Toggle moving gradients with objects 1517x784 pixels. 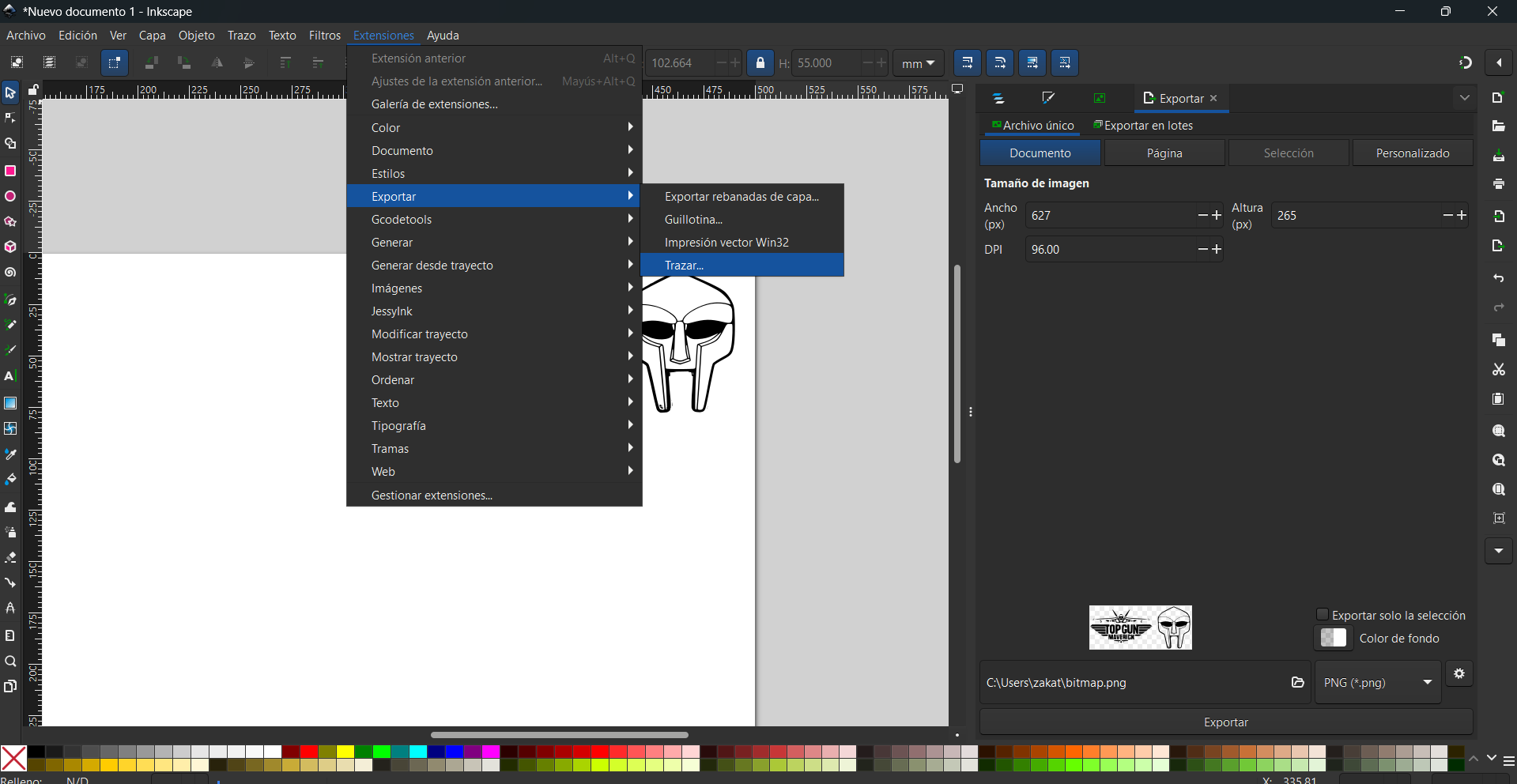coord(1032,62)
